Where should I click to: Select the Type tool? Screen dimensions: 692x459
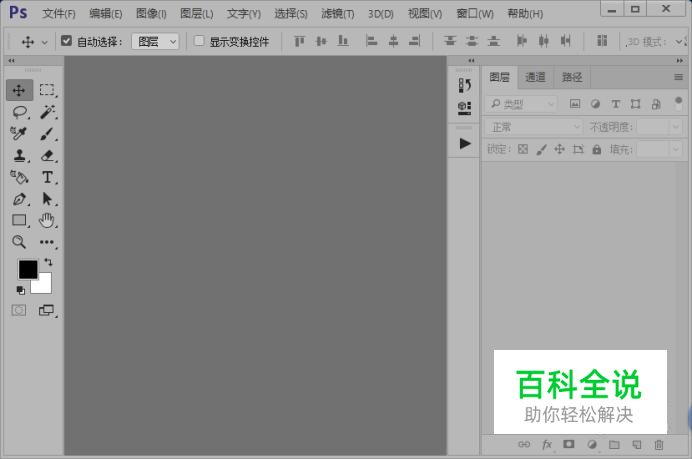pyautogui.click(x=47, y=177)
